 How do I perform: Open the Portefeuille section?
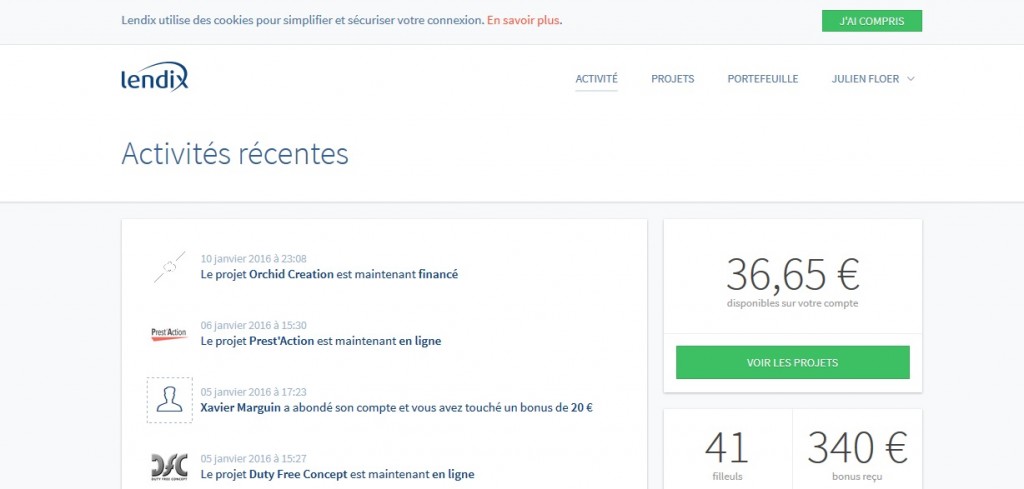762,79
